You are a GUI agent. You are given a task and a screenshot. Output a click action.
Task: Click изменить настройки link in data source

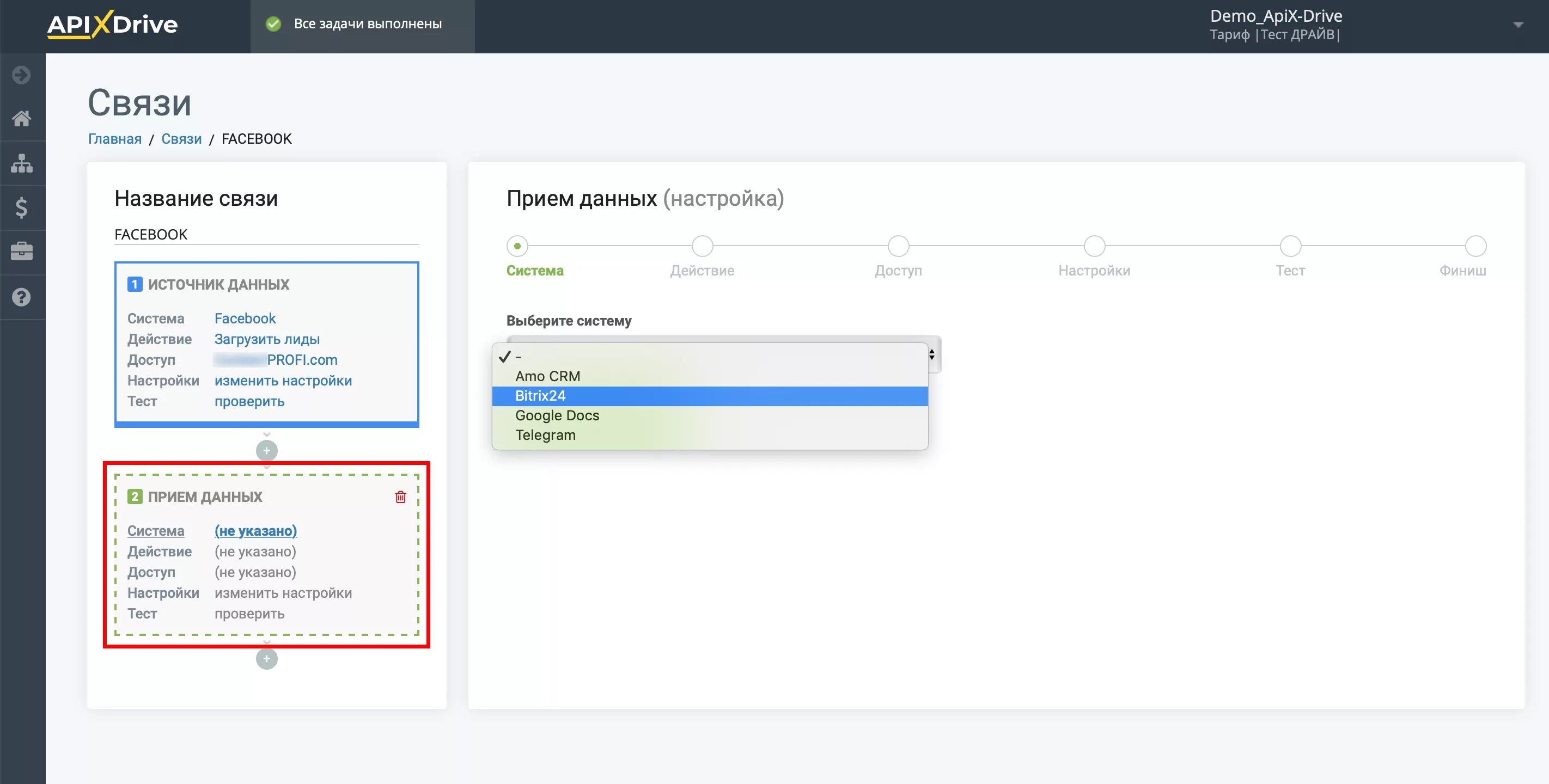point(283,381)
